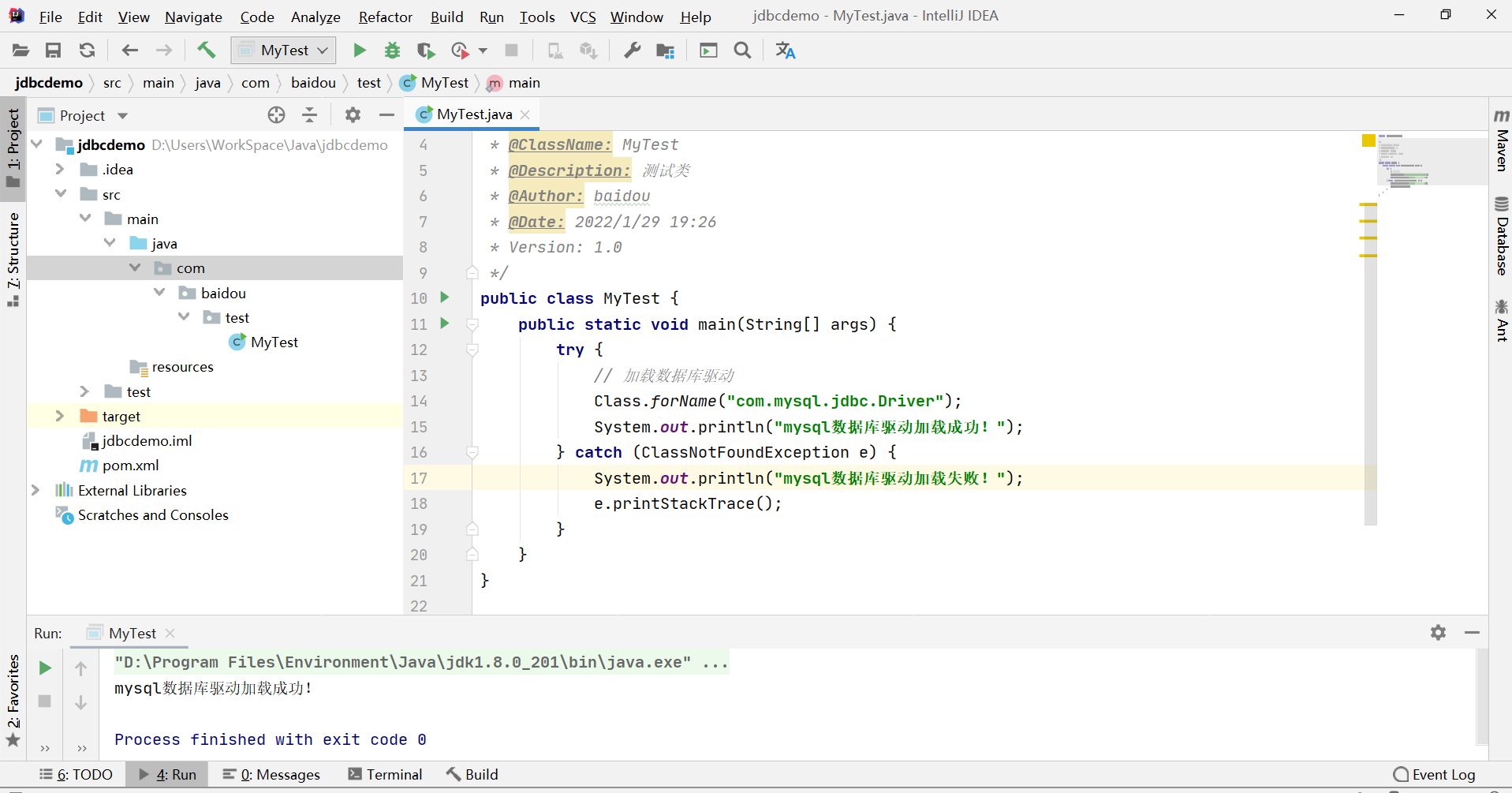Click the baidou breadcrumb in navigation bar
This screenshot has height=793, width=1512.
pyautogui.click(x=313, y=83)
